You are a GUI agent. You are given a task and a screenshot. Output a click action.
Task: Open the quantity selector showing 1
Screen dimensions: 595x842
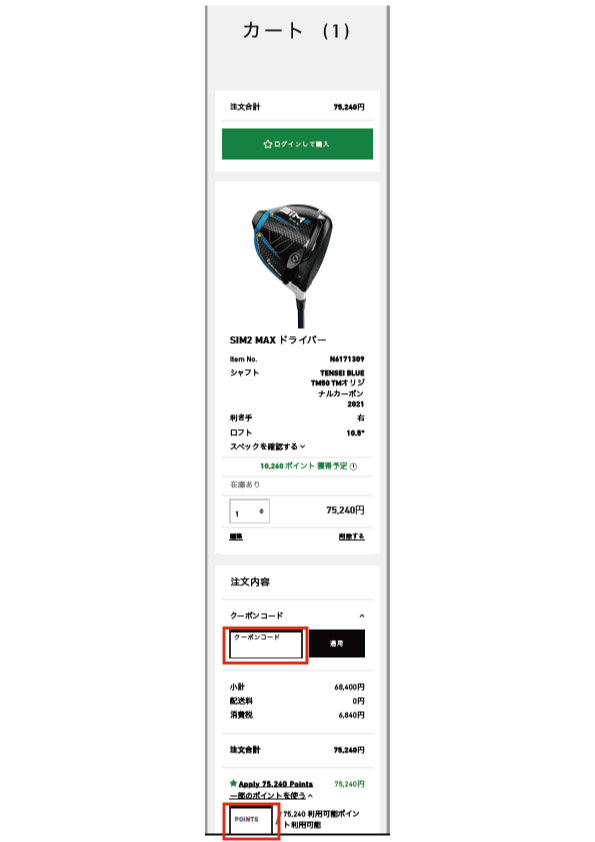pyautogui.click(x=250, y=512)
